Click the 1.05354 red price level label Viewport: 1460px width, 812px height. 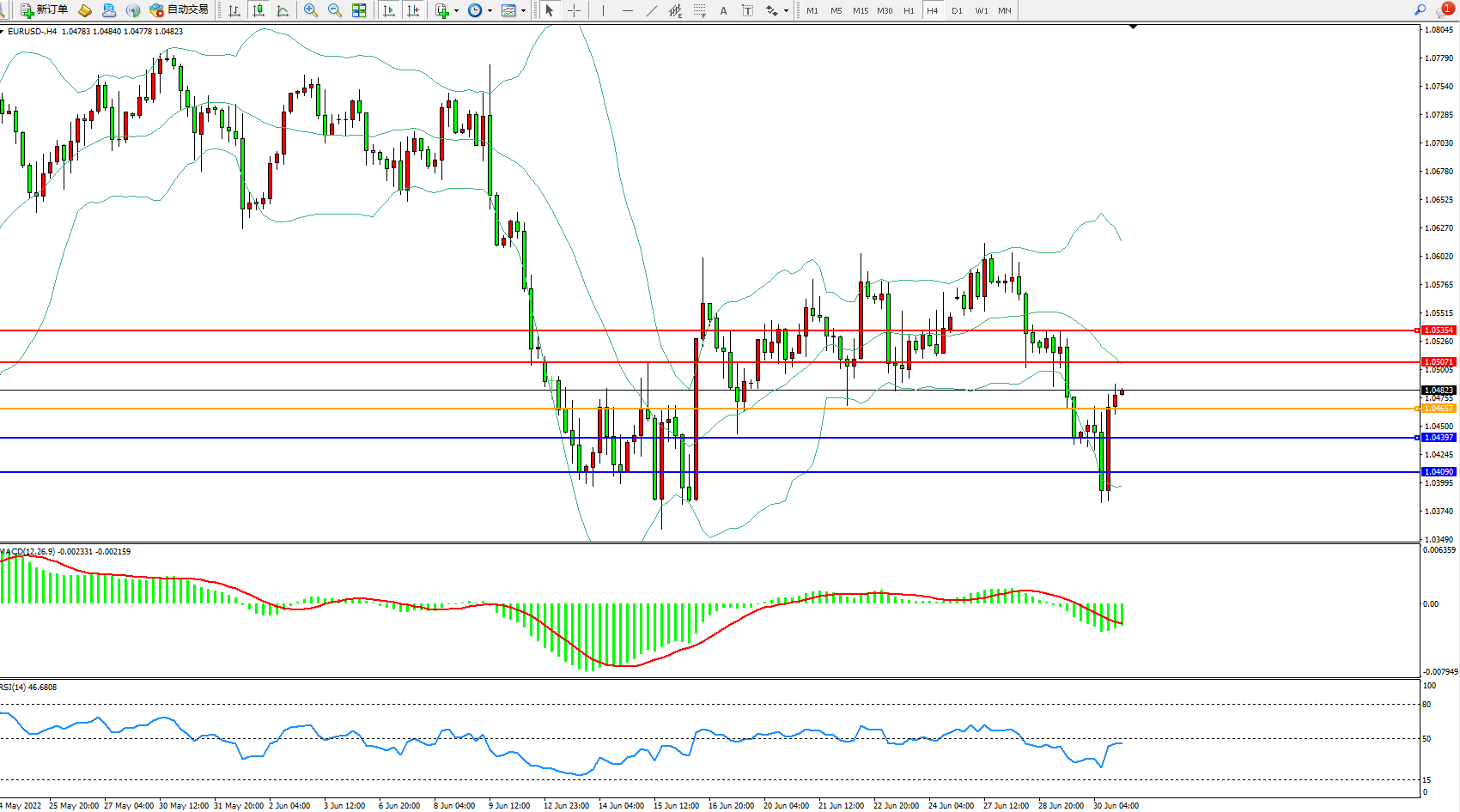pyautogui.click(x=1439, y=330)
